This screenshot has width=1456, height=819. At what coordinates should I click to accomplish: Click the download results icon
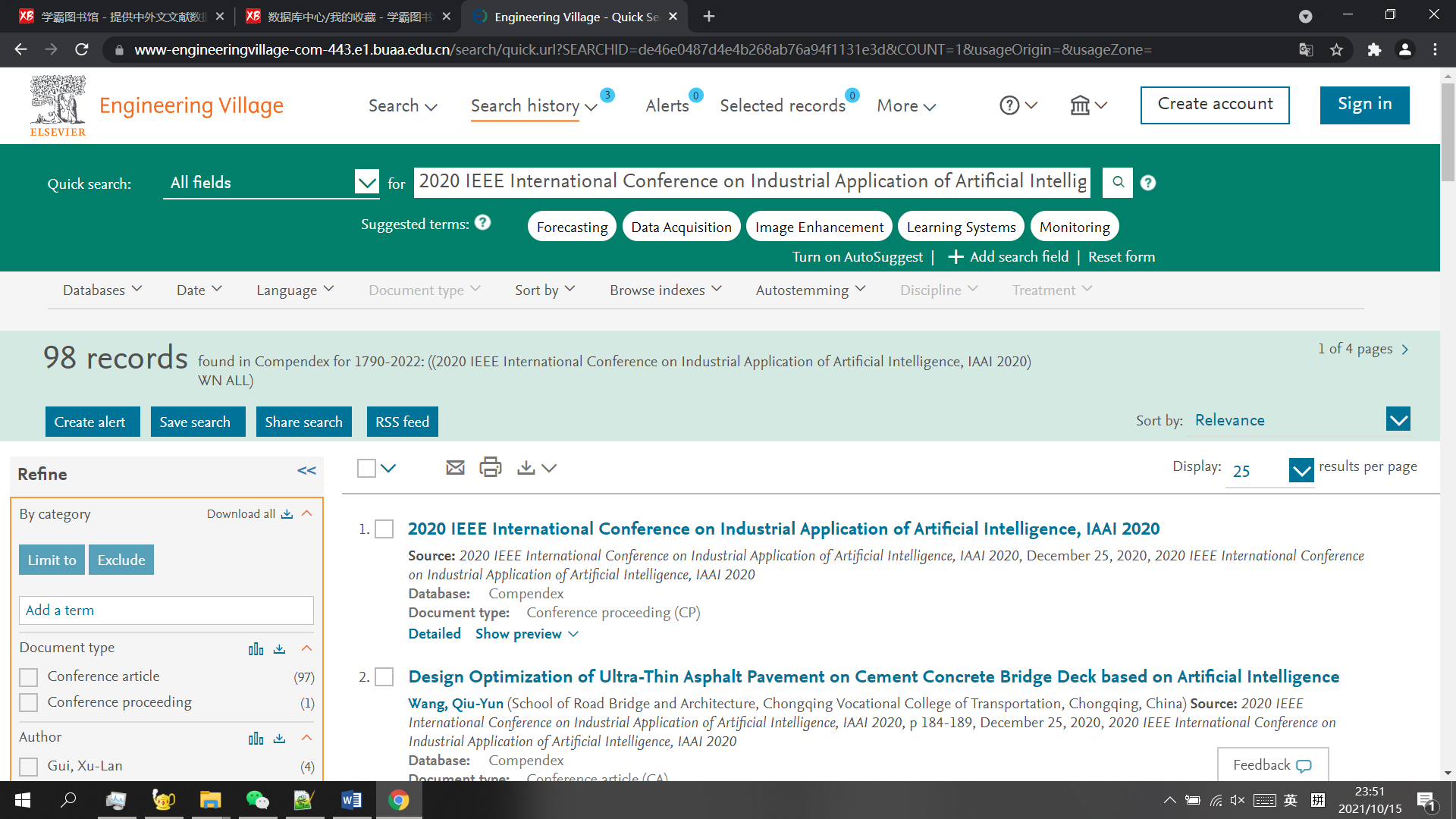(526, 468)
